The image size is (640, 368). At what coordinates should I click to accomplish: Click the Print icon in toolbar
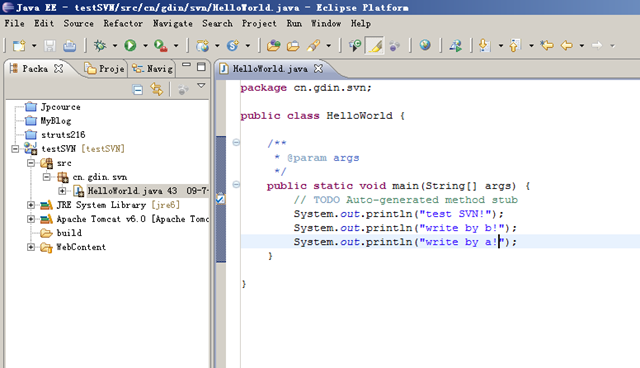click(69, 46)
